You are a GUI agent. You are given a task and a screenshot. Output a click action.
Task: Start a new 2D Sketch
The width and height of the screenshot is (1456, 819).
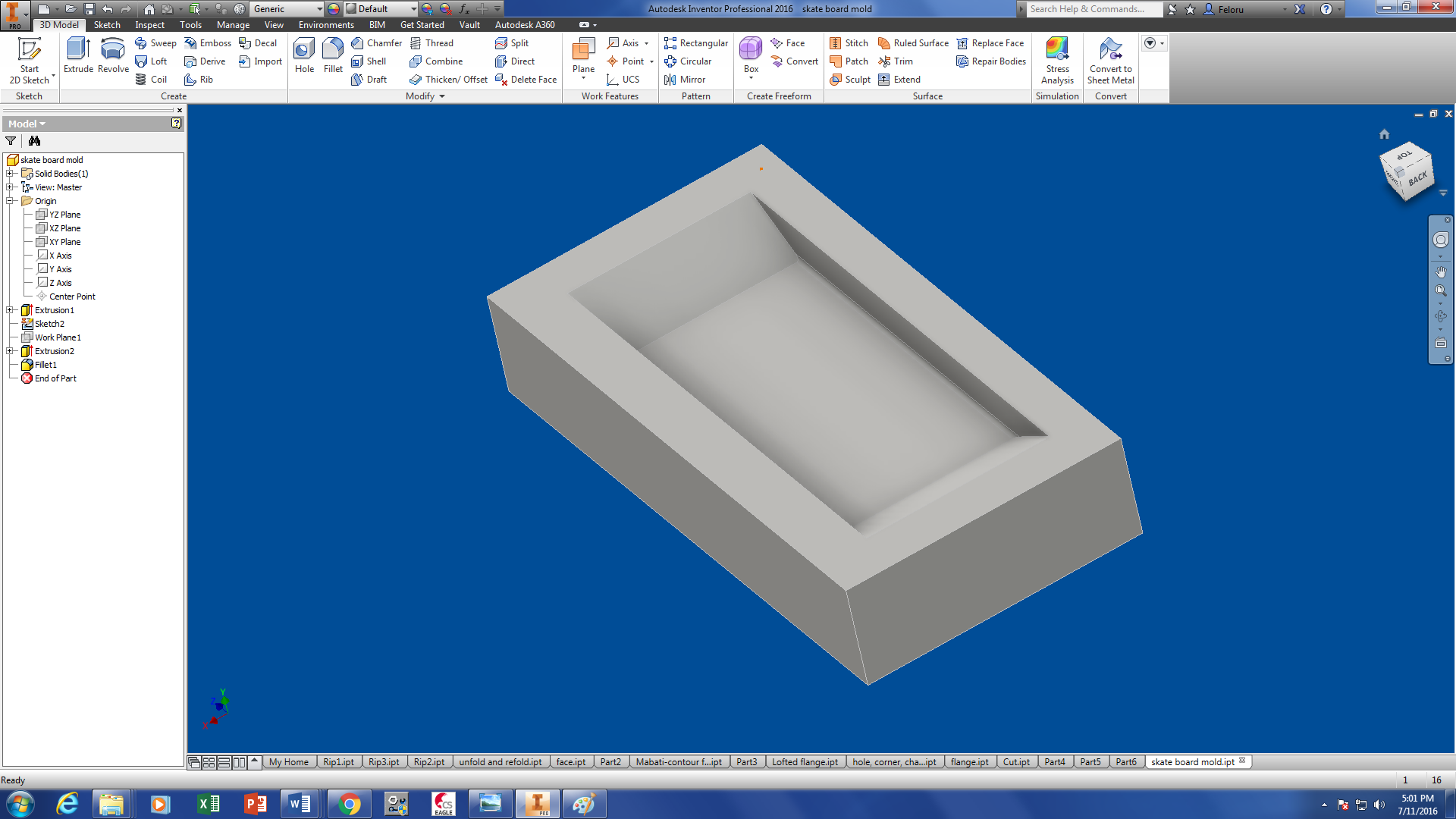tap(29, 61)
